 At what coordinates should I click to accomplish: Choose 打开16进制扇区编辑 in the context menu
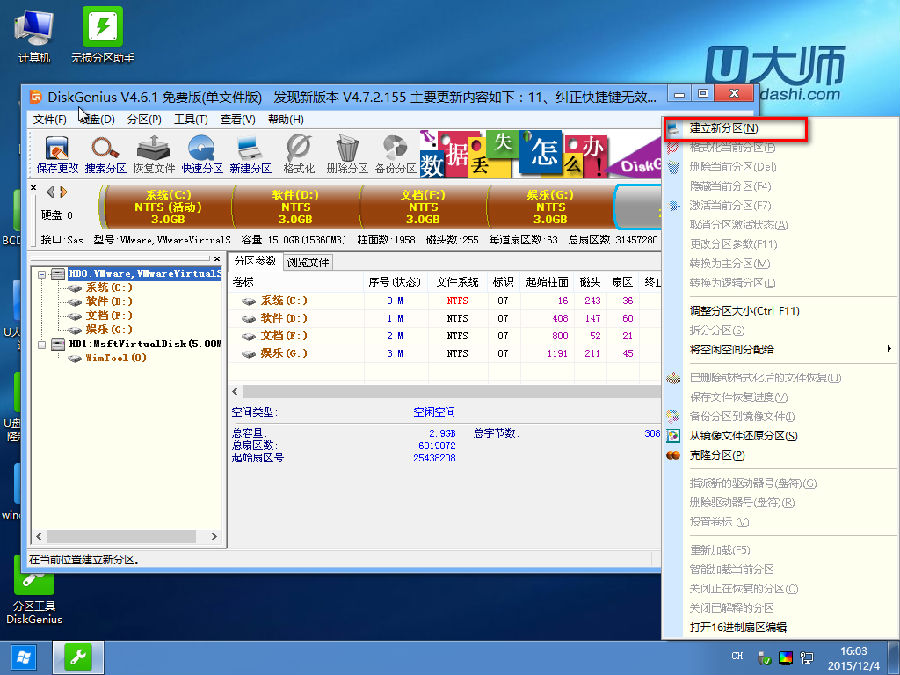click(x=738, y=627)
